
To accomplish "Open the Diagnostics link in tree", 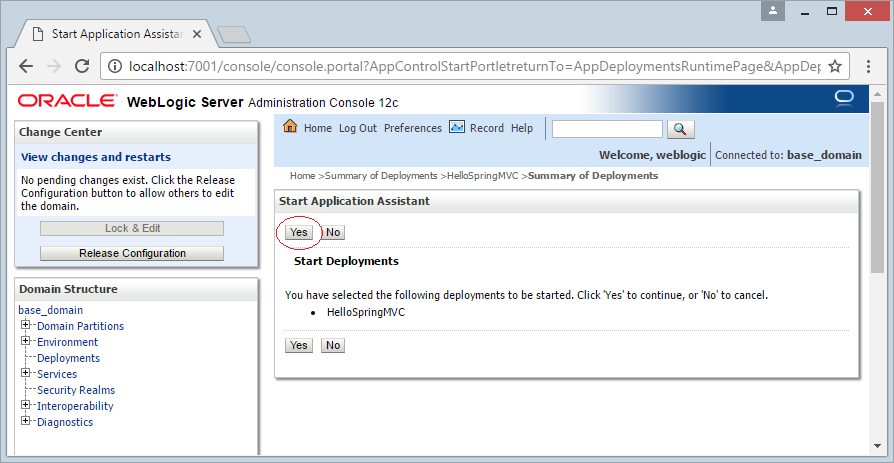I will coord(65,422).
